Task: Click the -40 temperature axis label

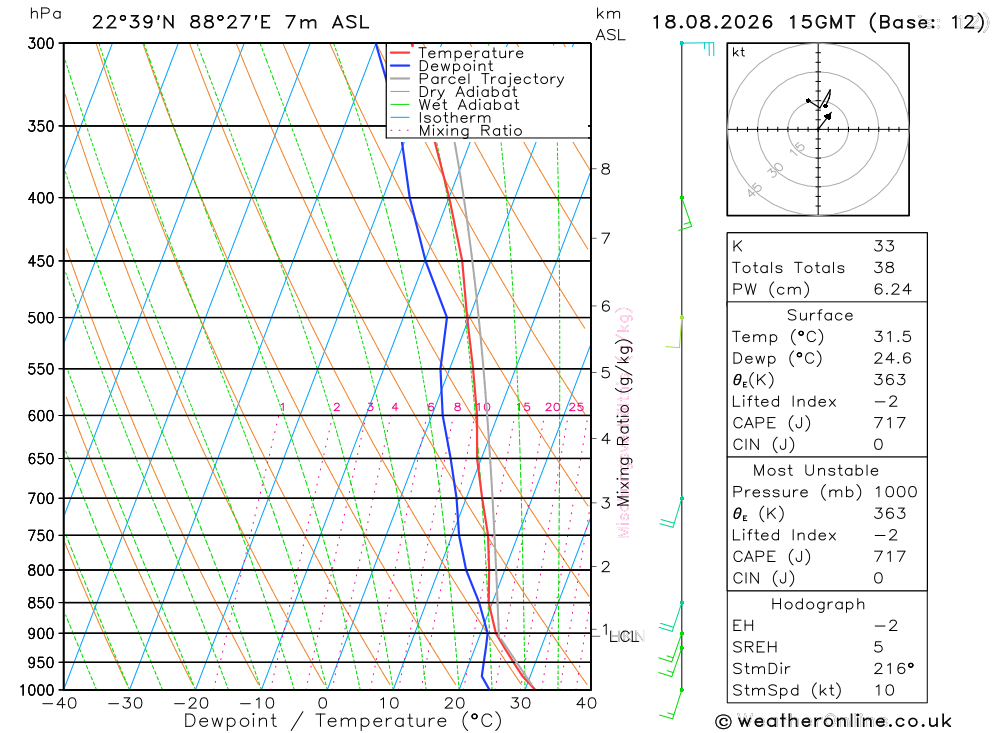Action: click(59, 703)
